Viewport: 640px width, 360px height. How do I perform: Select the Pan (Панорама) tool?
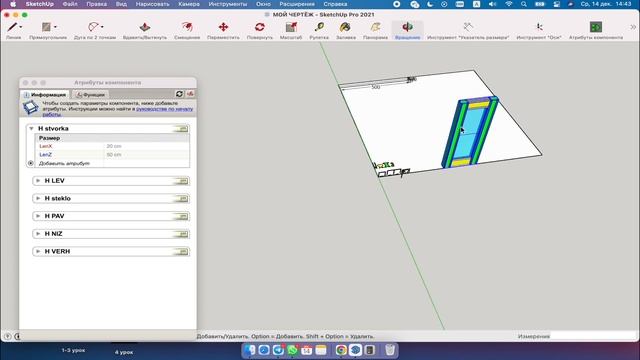pos(375,27)
